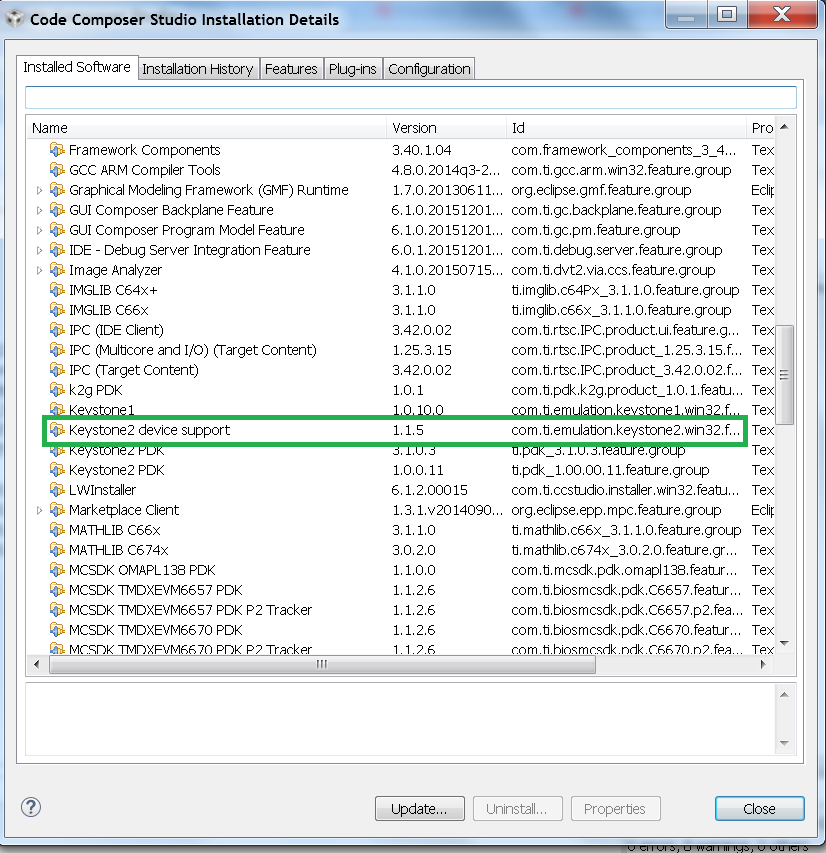Click the MATHLIB C66x feature icon
The image size is (826, 853).
point(57,530)
